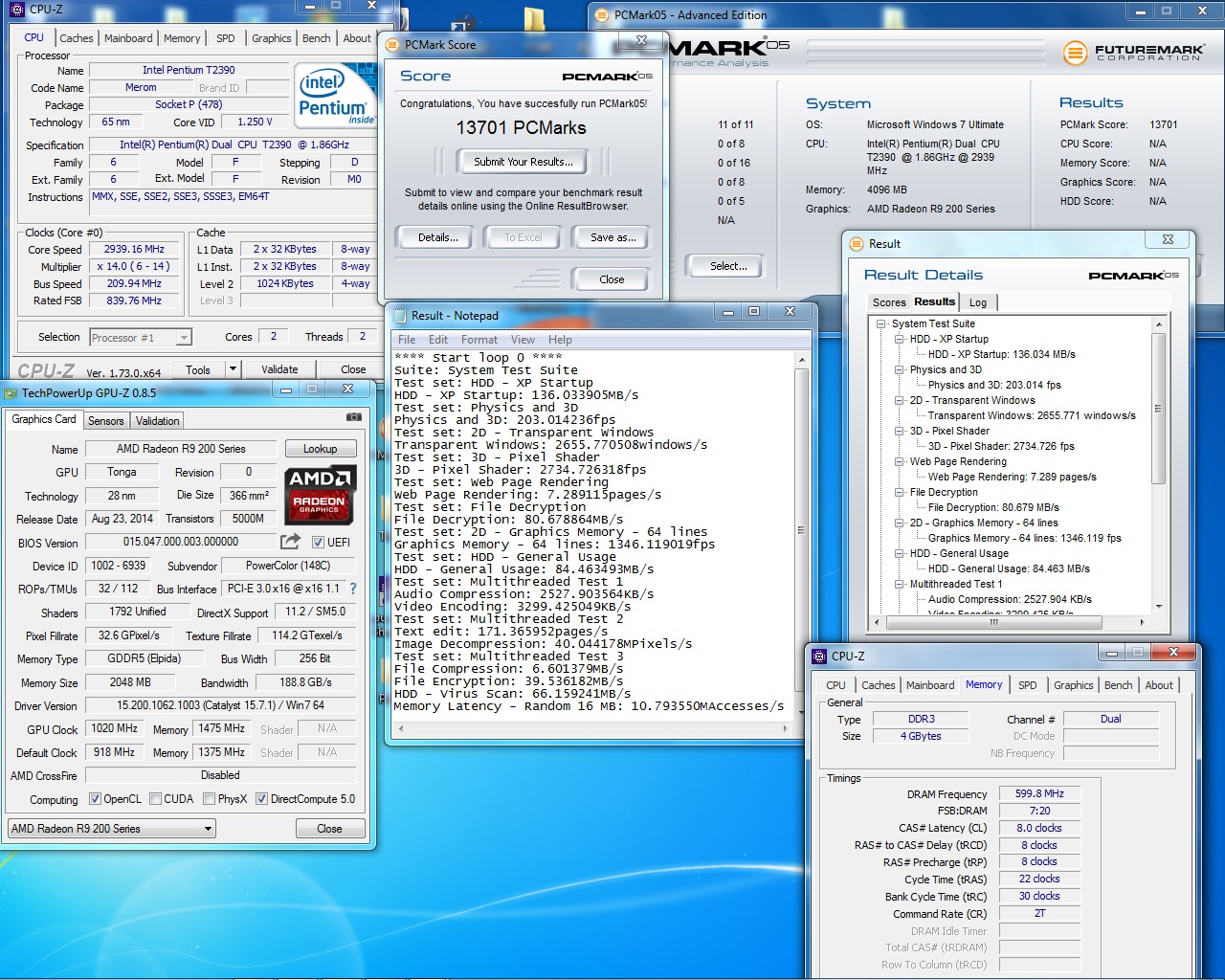The height and width of the screenshot is (980, 1225).
Task: Open Mainboard tab in top CPU-Z
Action: 128,38
